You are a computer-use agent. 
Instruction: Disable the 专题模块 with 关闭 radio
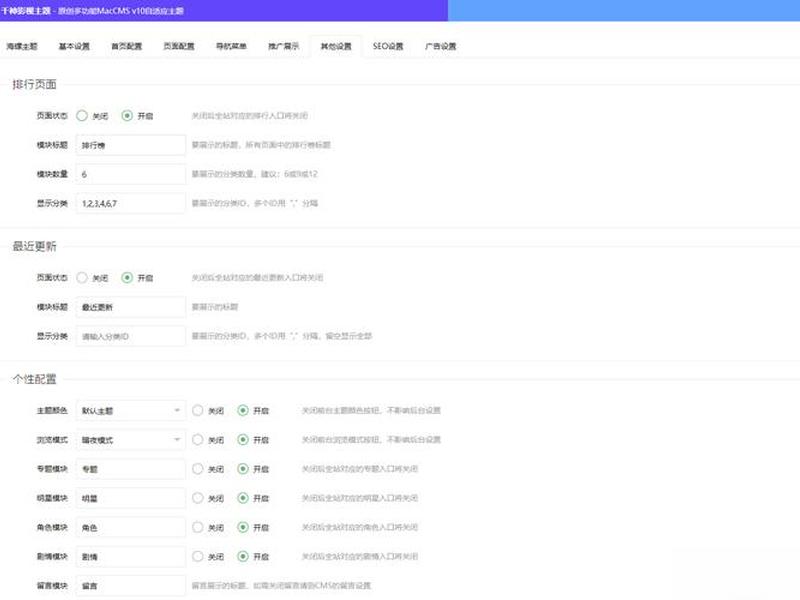198,469
